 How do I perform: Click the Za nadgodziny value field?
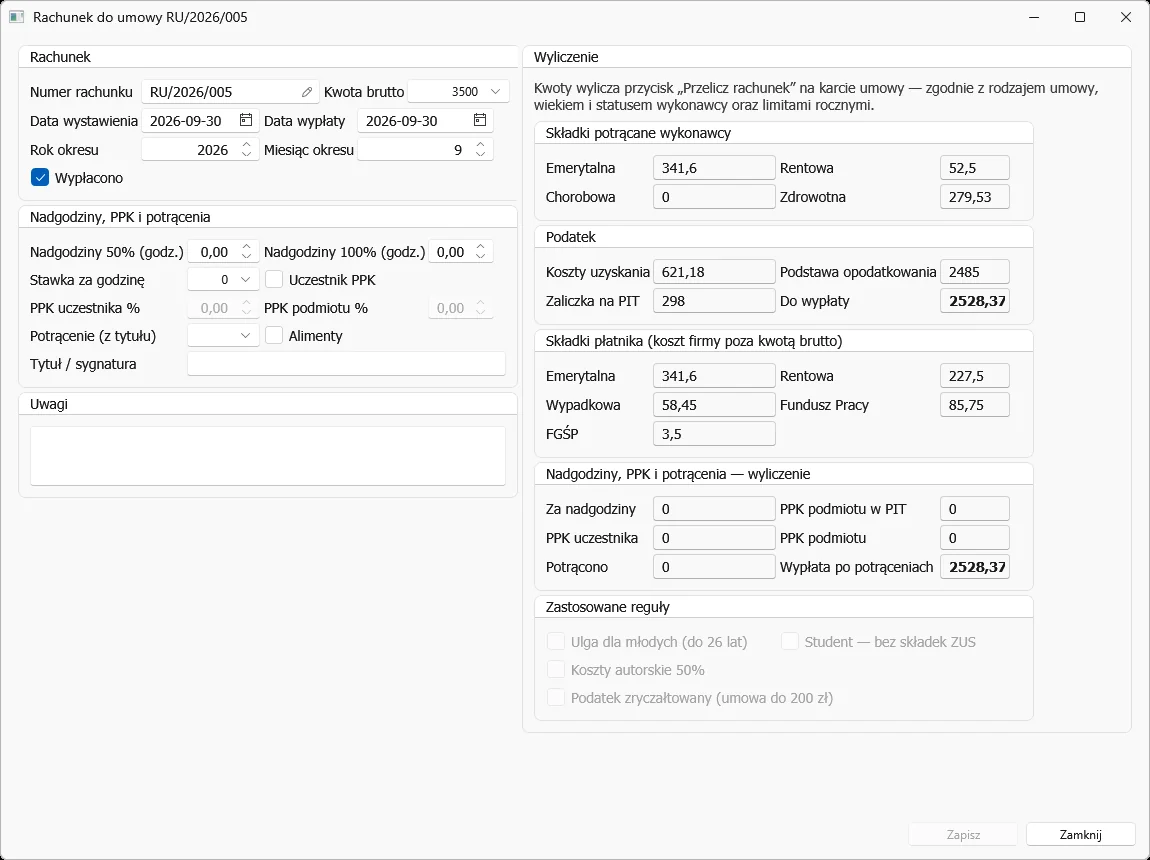click(714, 509)
